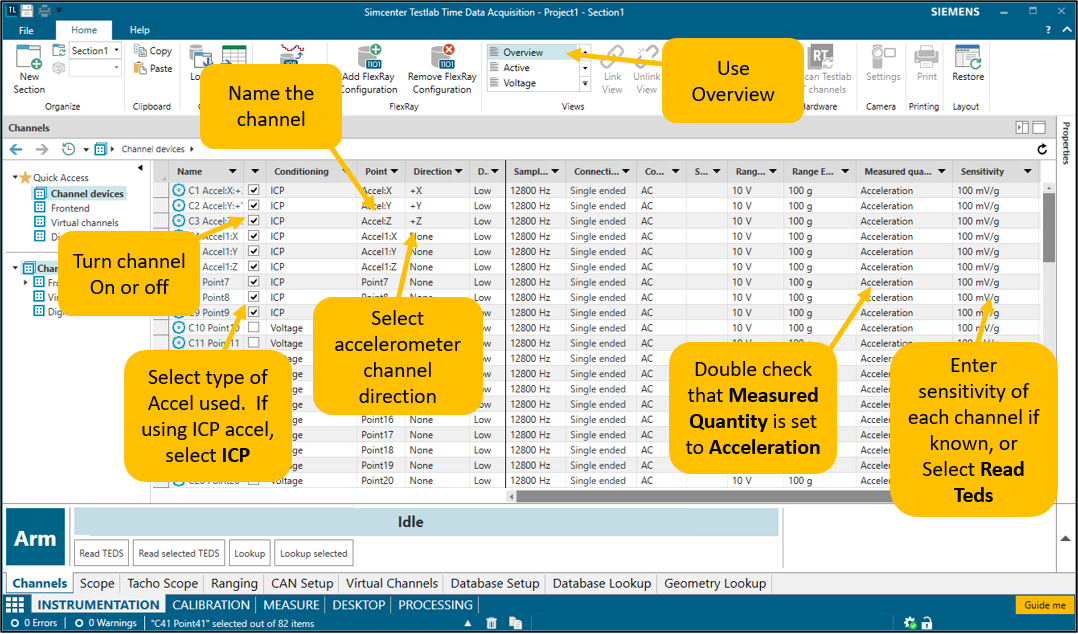
Task: Enable the checkbox for C10 Point10
Action: (254, 328)
